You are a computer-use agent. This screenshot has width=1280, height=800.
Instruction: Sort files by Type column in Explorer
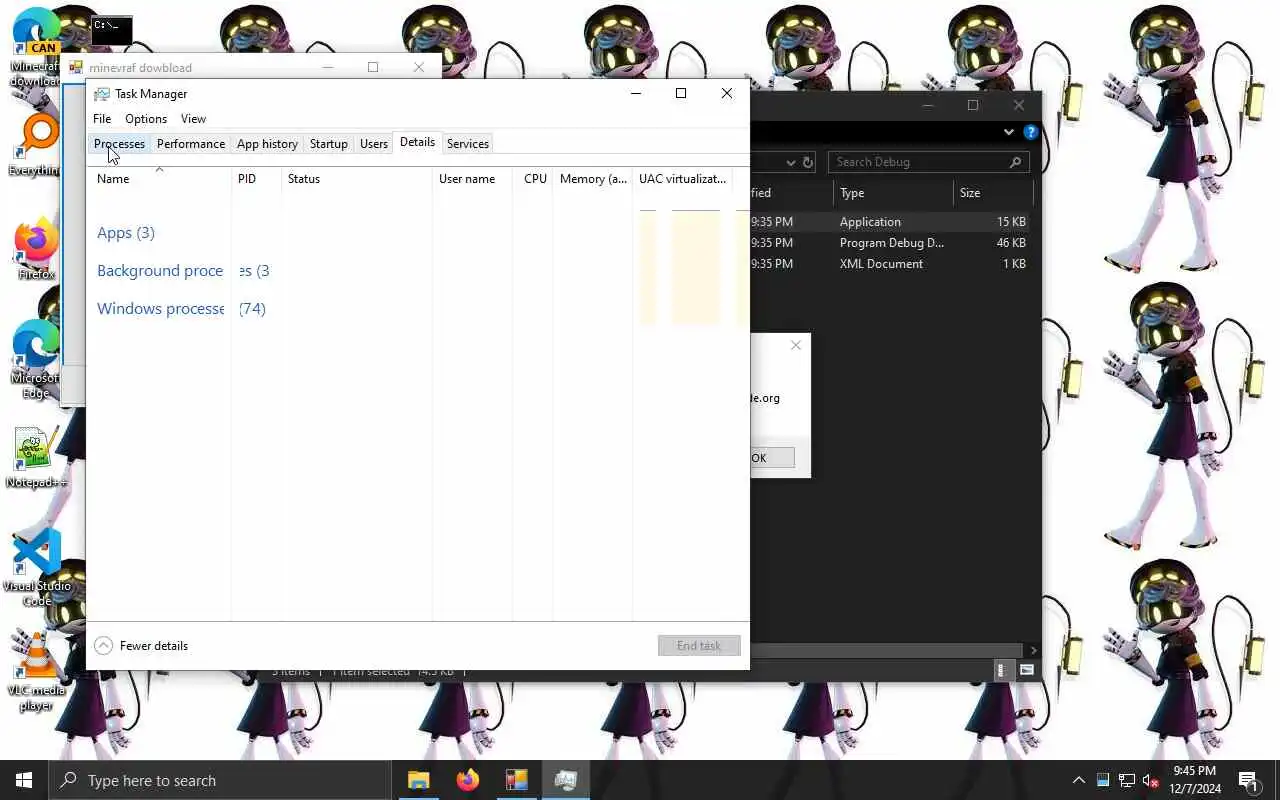coord(893,193)
